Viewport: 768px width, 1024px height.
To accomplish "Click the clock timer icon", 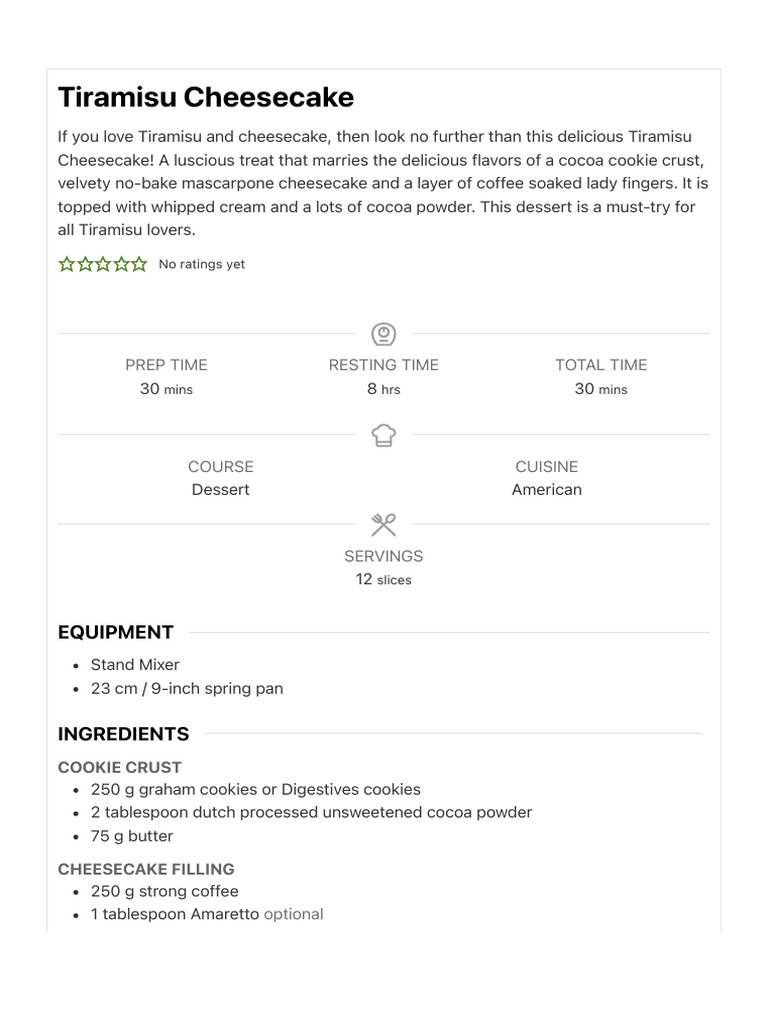I will point(384,334).
